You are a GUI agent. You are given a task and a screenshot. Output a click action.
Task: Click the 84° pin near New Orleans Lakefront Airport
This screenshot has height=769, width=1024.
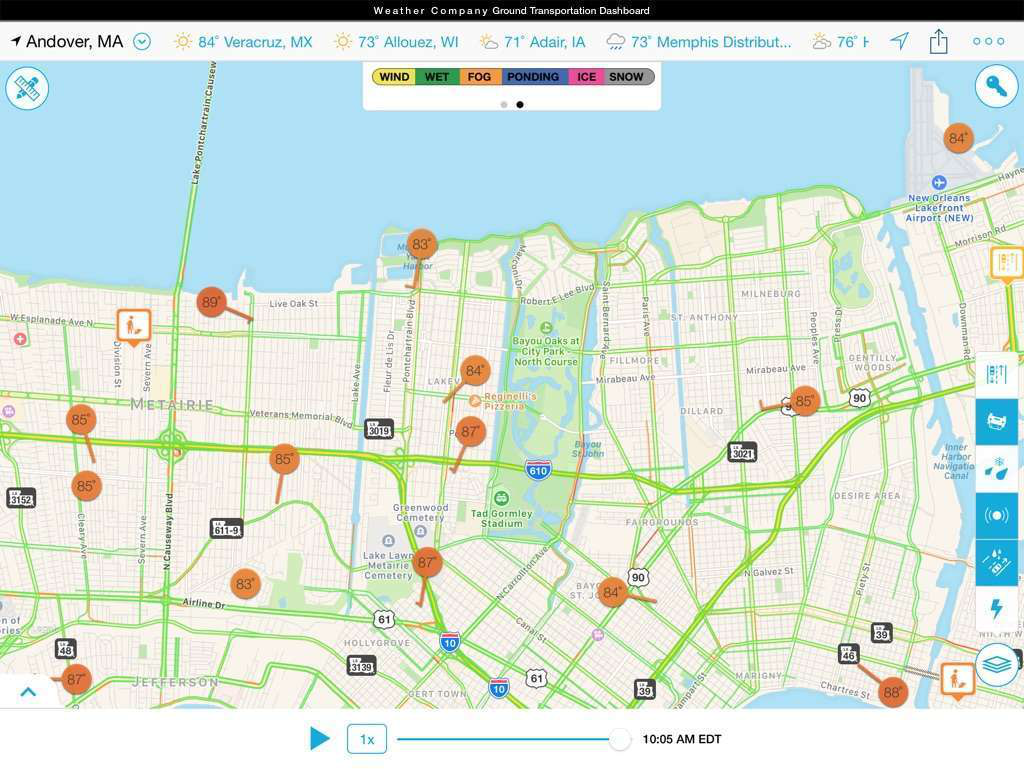(x=958, y=139)
